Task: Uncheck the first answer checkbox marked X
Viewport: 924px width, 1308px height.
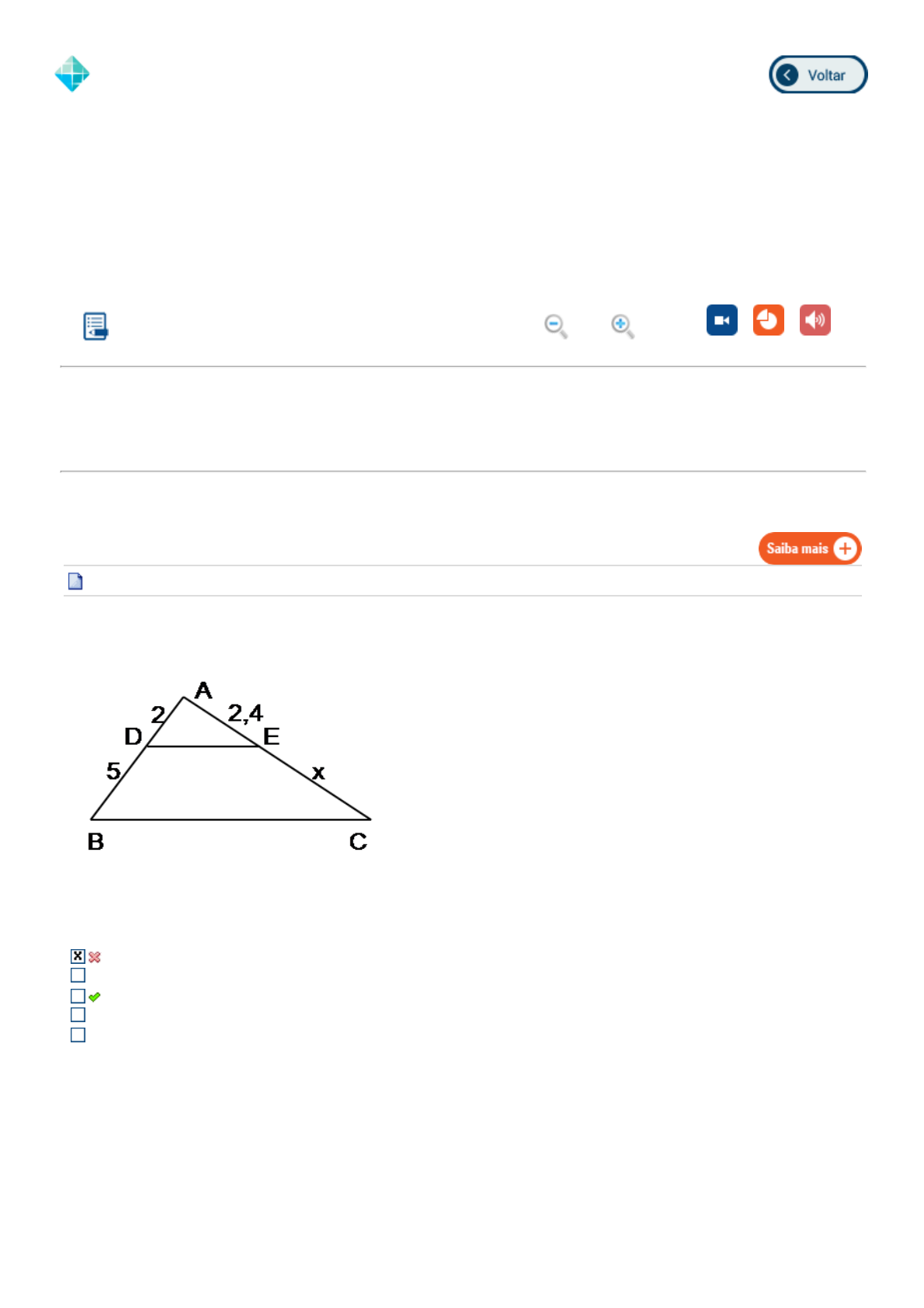Action: tap(78, 956)
